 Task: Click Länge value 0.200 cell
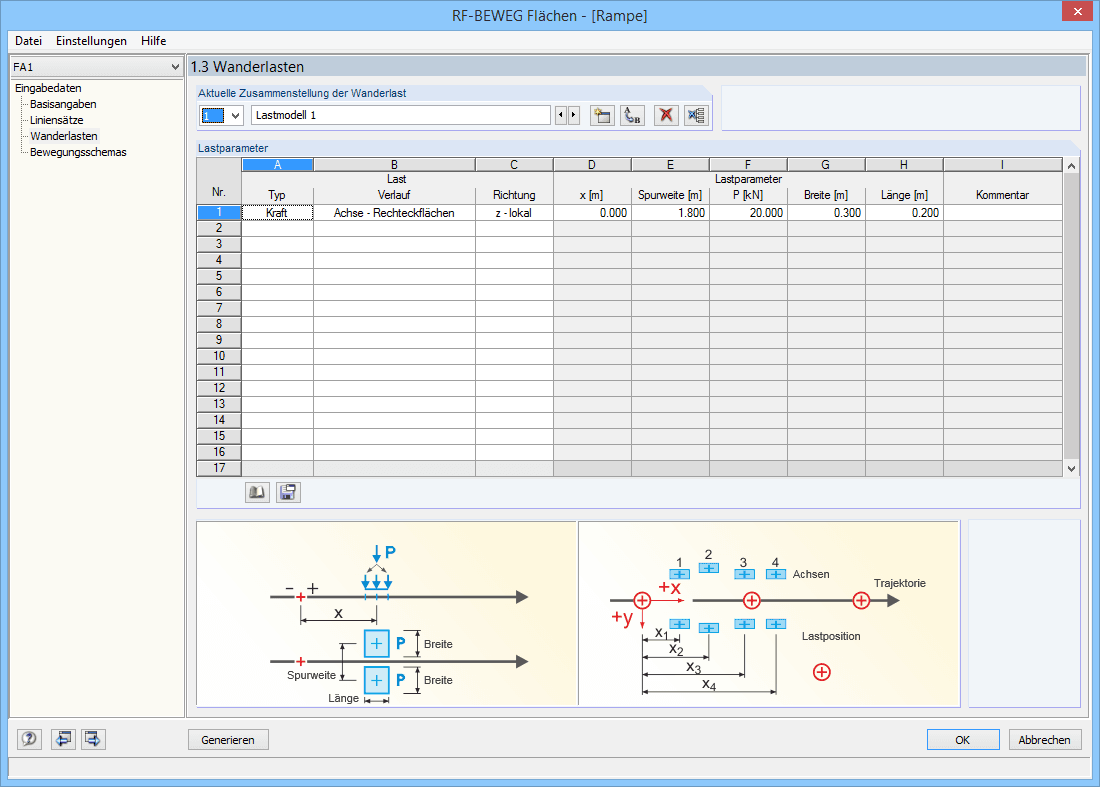tap(904, 213)
